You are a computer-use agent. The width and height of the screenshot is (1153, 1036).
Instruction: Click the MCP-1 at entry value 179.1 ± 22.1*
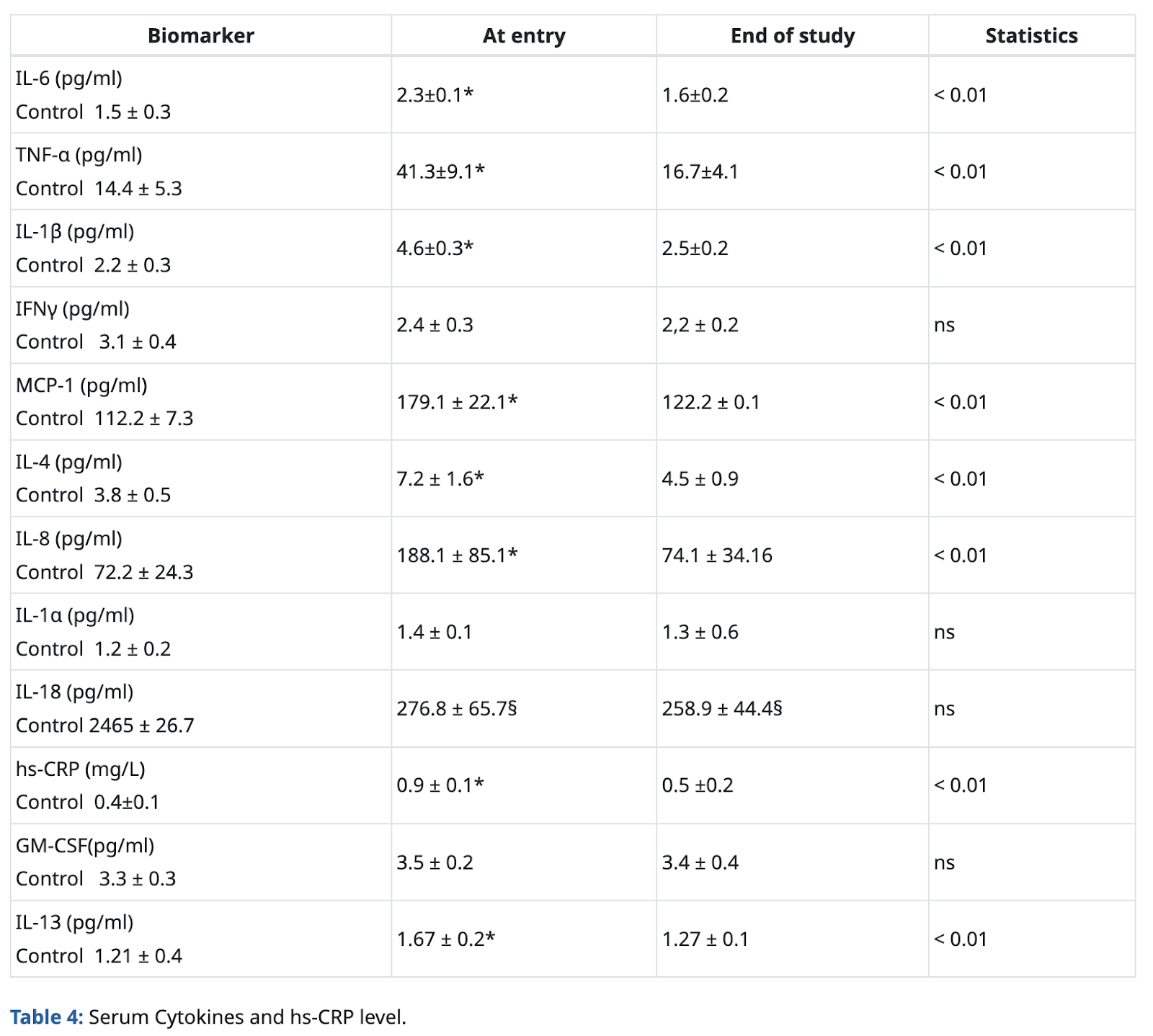457,402
